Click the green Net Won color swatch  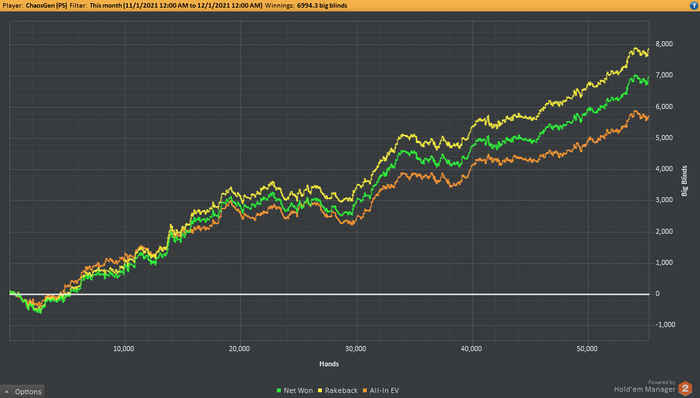pyautogui.click(x=279, y=390)
